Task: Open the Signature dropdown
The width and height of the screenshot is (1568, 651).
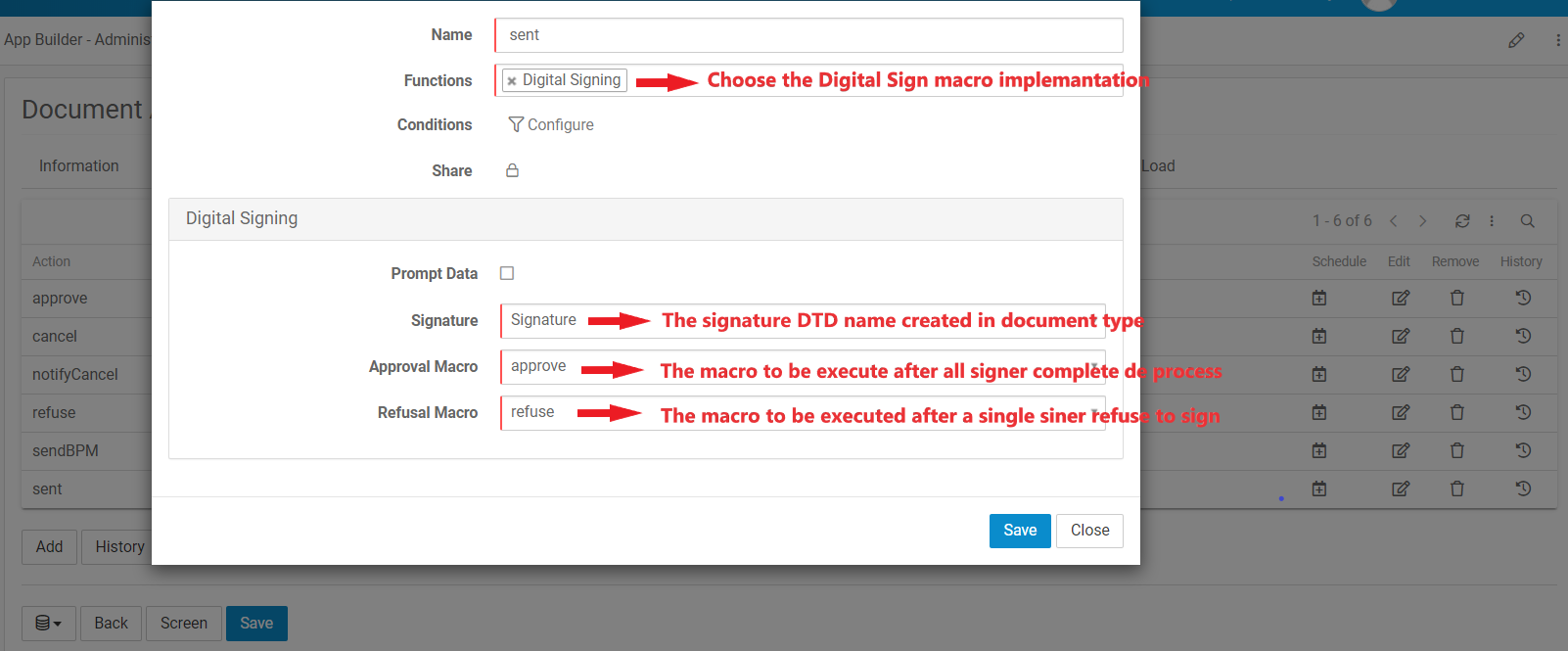Action: [803, 320]
